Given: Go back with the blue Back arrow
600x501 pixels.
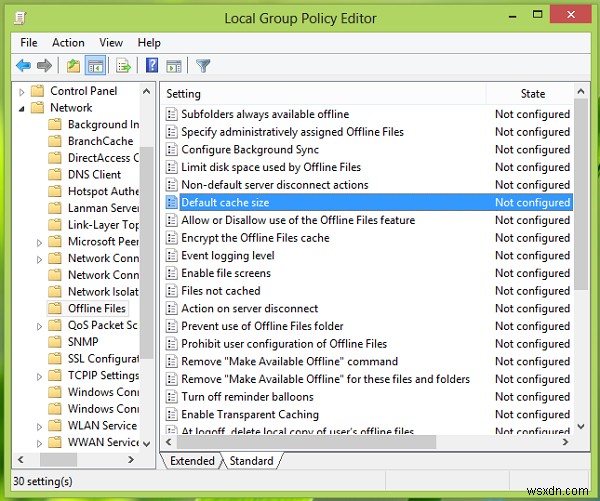Looking at the screenshot, I should (x=23, y=65).
